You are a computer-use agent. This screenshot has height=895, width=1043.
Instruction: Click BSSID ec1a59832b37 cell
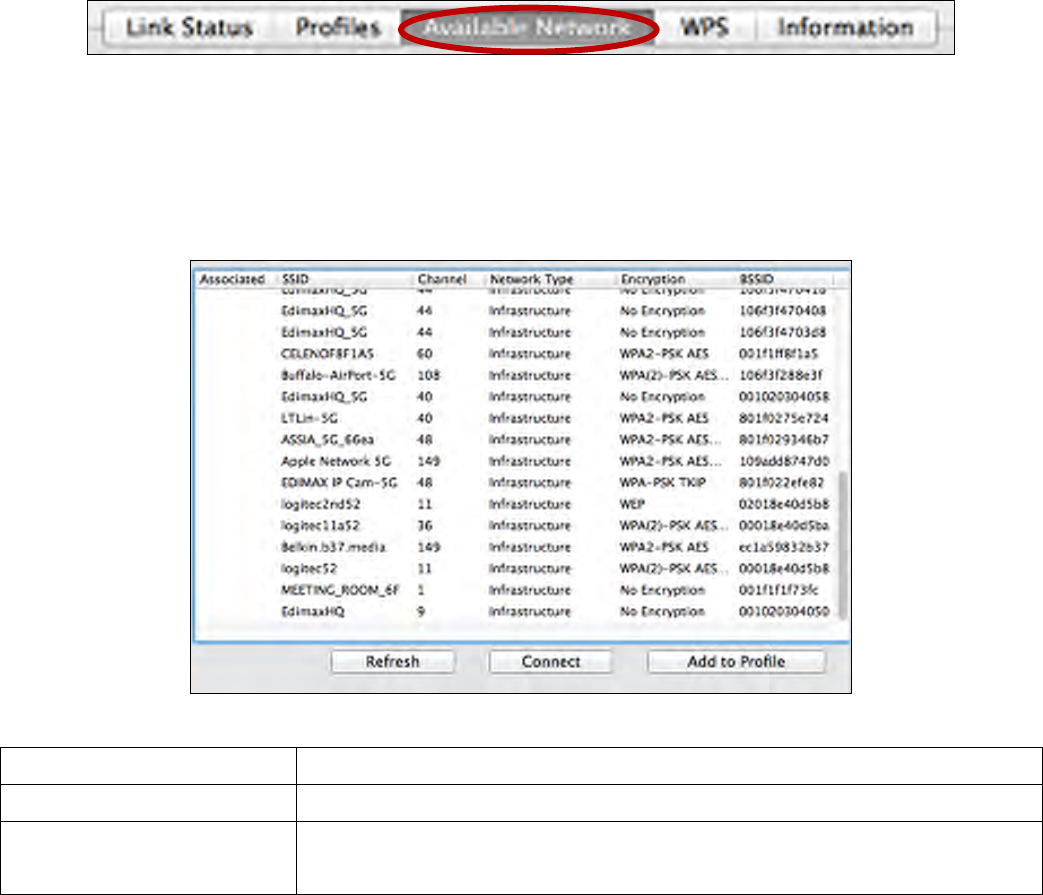(784, 547)
